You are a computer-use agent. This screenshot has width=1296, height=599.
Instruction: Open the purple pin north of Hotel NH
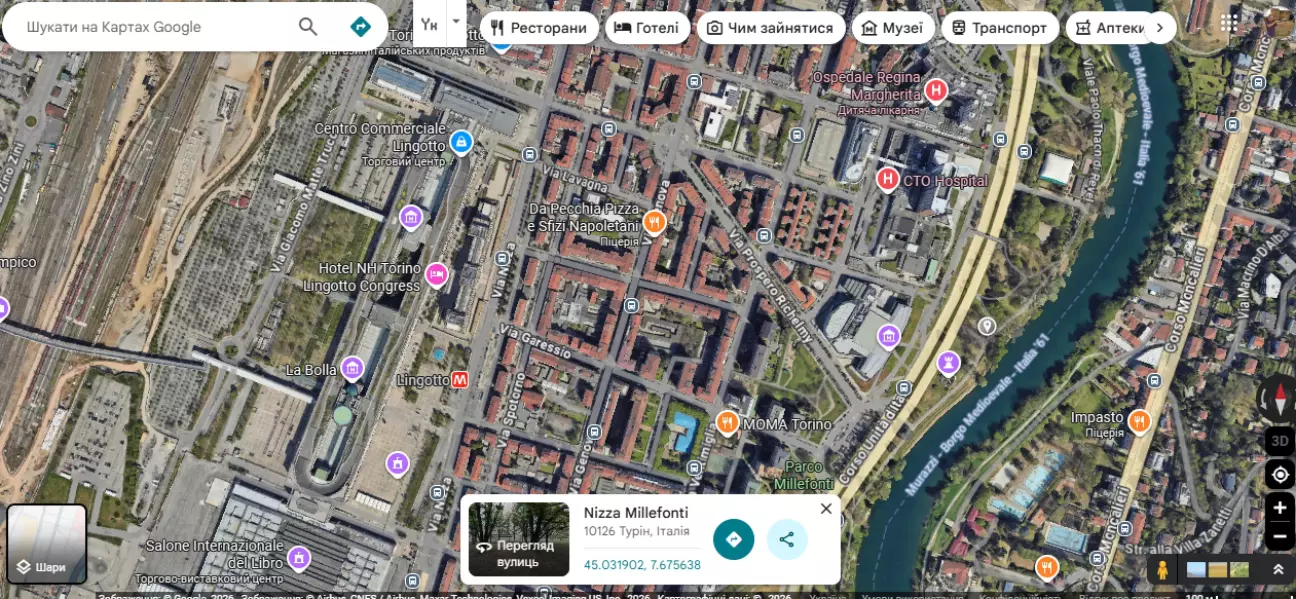(411, 216)
